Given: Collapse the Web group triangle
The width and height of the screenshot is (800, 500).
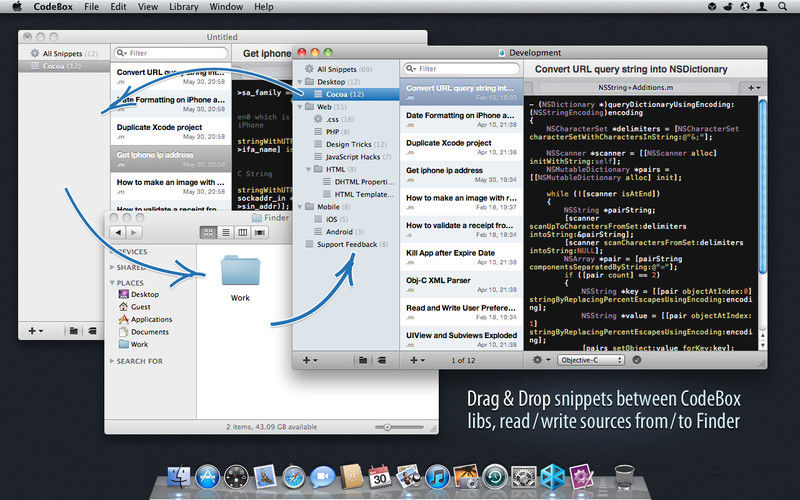Looking at the screenshot, I should point(300,107).
